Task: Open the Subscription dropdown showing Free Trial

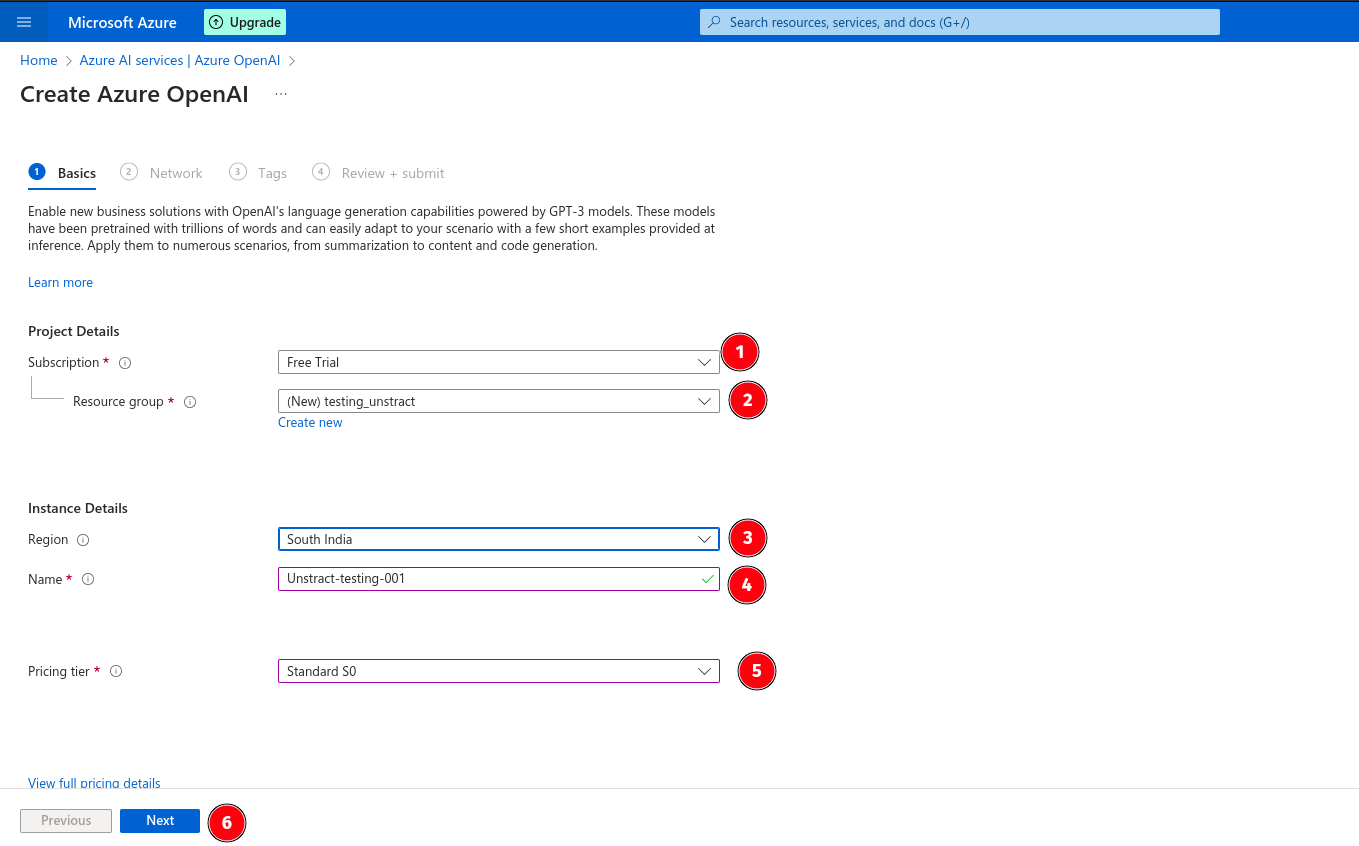Action: 498,362
